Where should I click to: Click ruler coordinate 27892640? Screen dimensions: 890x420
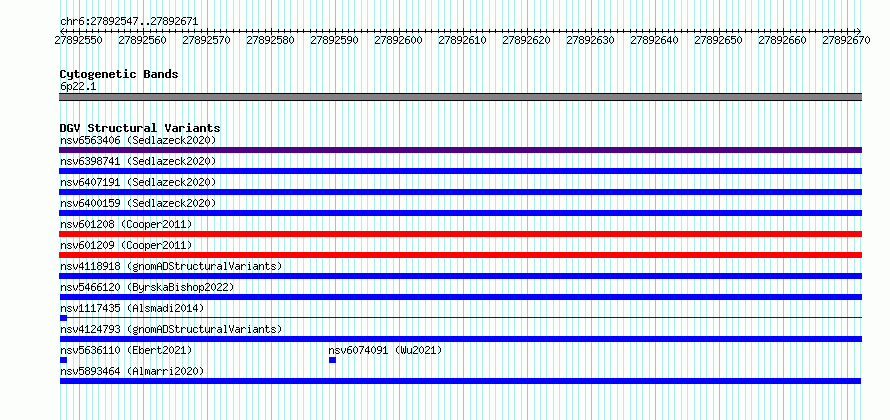tap(654, 40)
